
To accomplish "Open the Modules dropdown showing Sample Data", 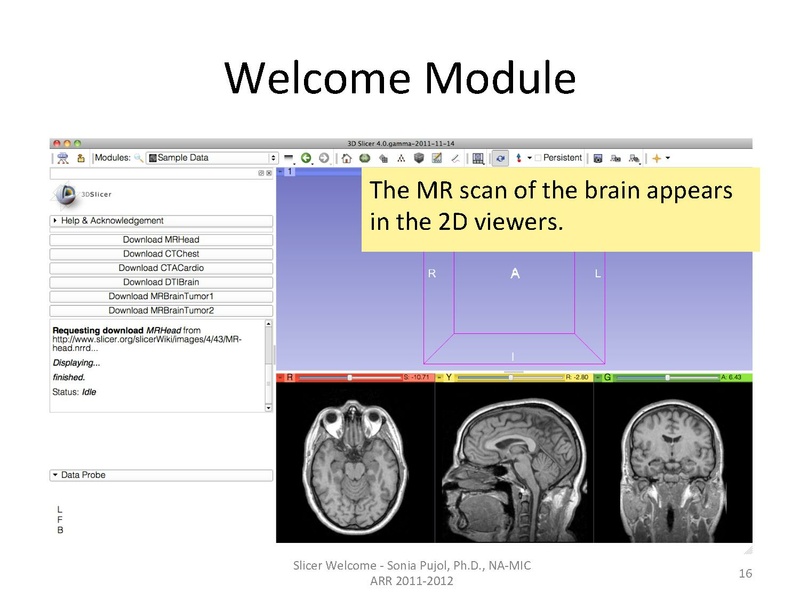I will pos(212,158).
